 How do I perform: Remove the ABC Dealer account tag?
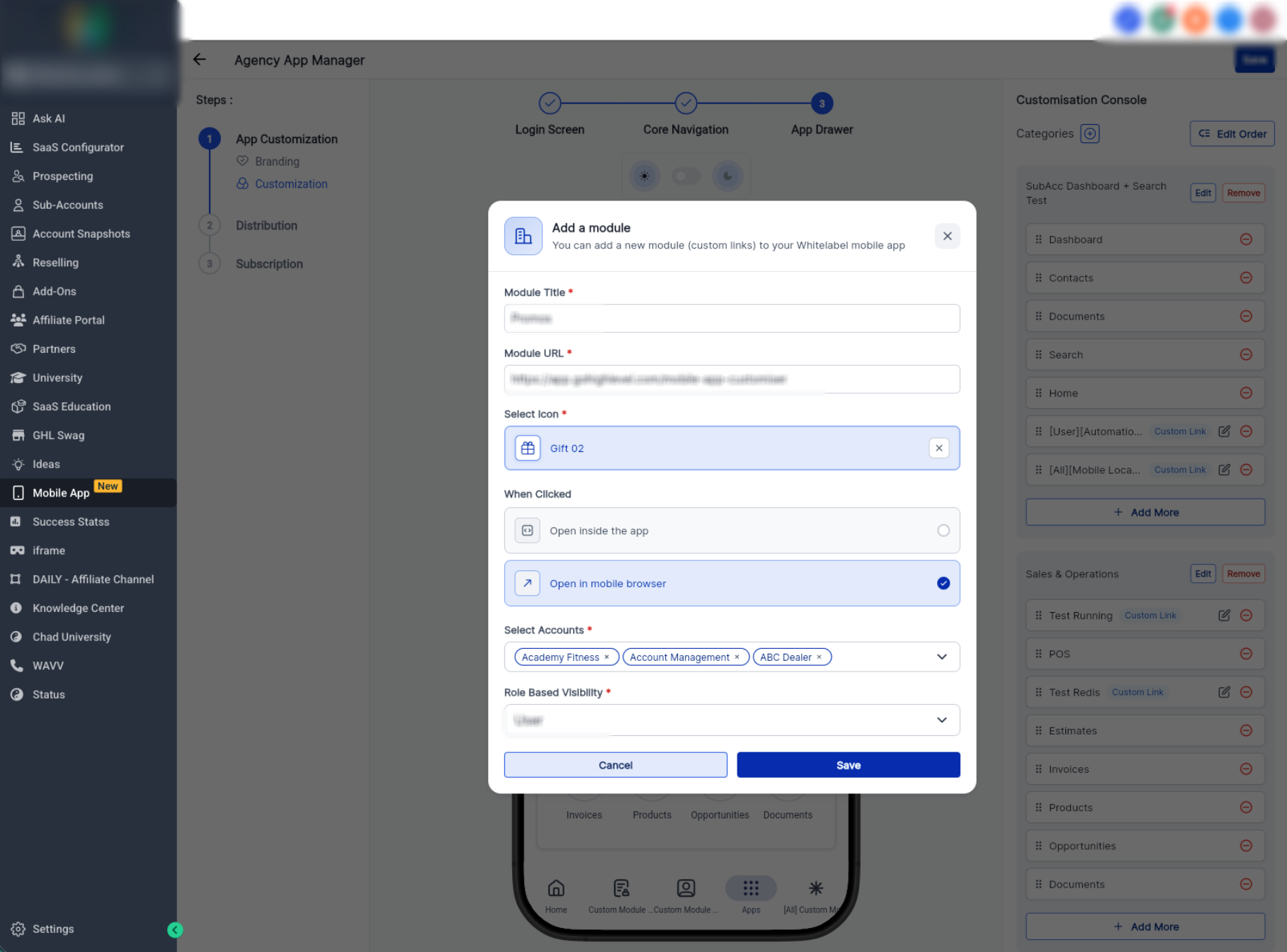pos(819,657)
